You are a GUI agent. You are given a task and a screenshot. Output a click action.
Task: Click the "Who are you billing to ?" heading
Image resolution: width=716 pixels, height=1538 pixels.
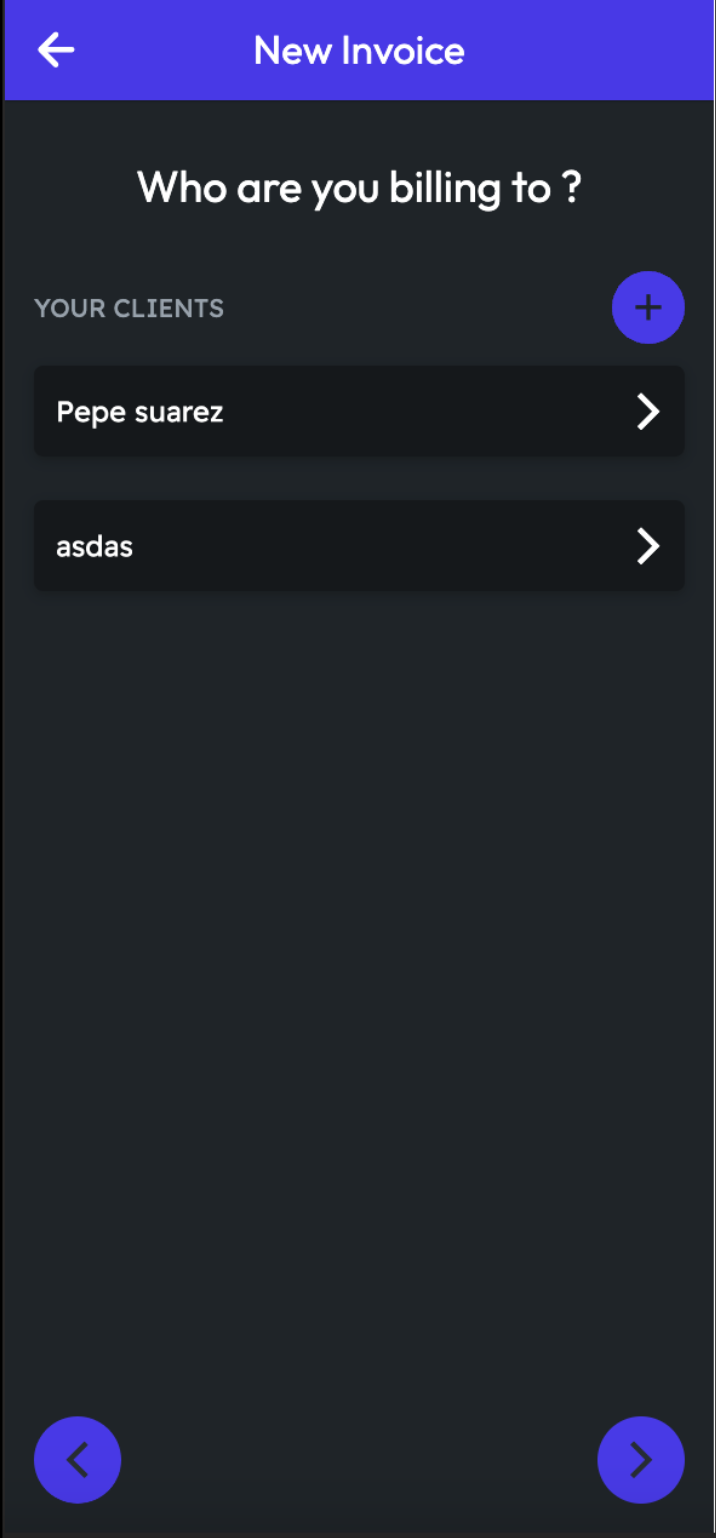[359, 187]
